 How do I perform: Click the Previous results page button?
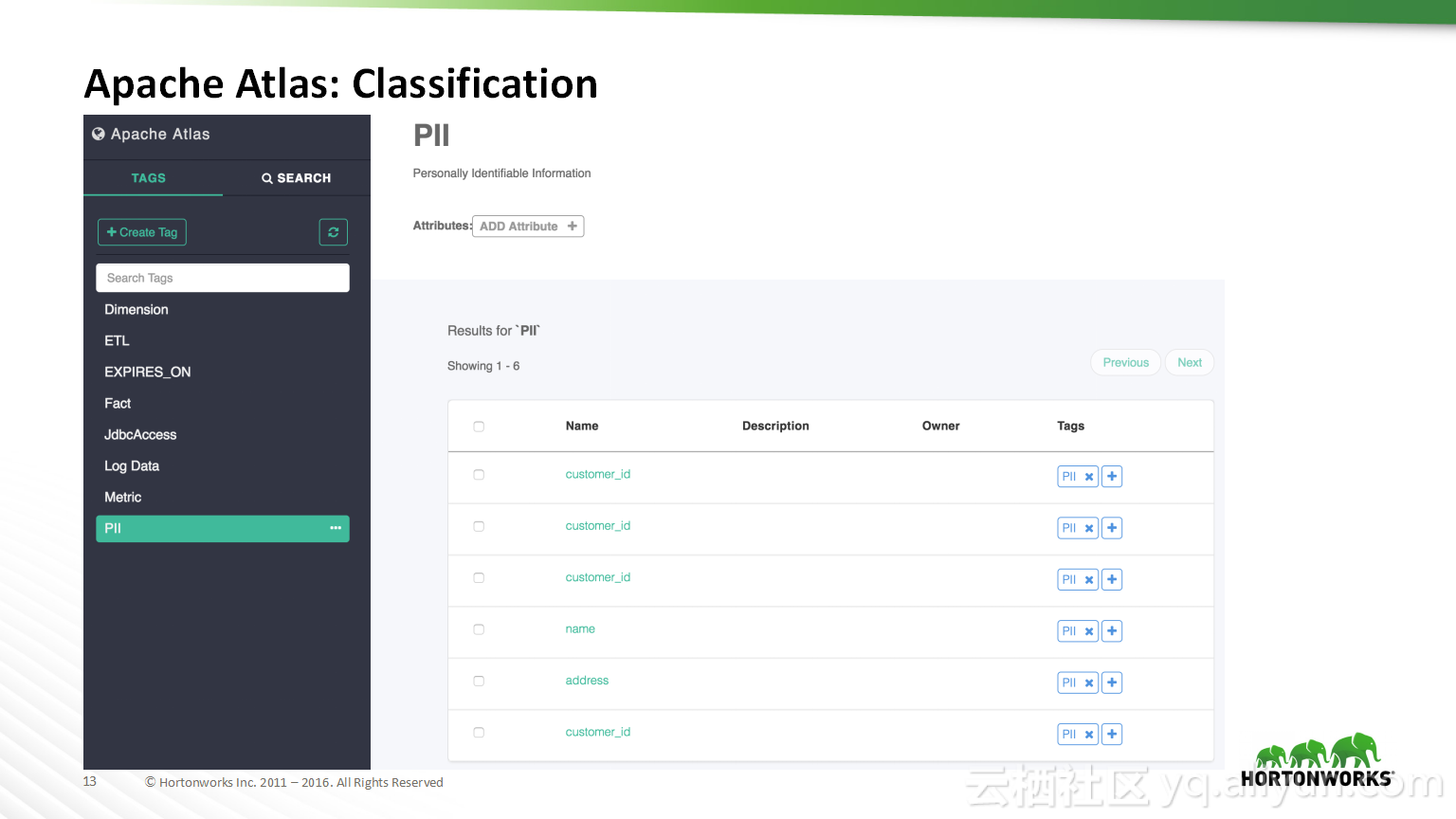tap(1126, 362)
